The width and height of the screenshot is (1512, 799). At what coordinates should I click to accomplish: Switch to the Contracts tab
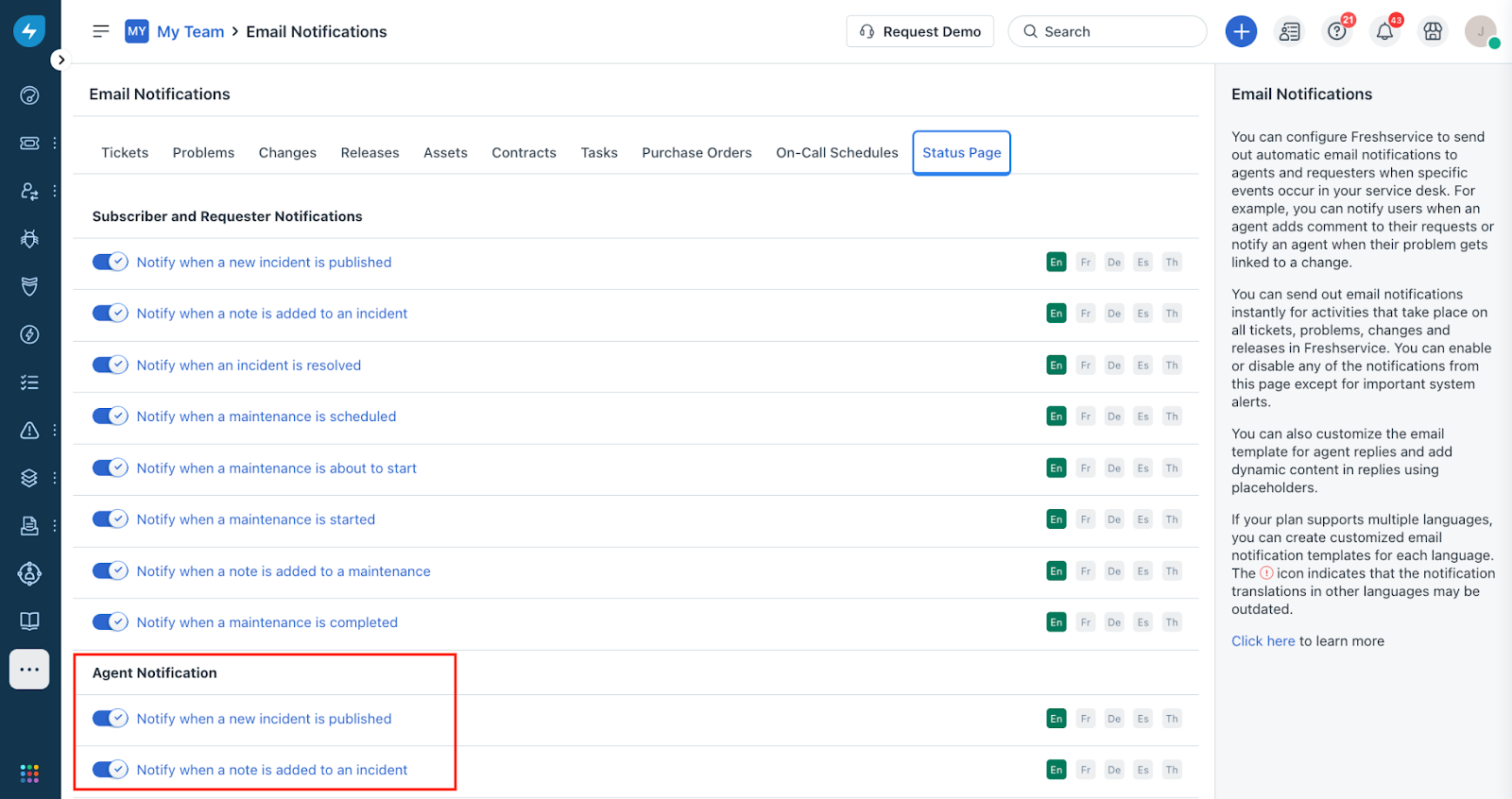point(524,153)
